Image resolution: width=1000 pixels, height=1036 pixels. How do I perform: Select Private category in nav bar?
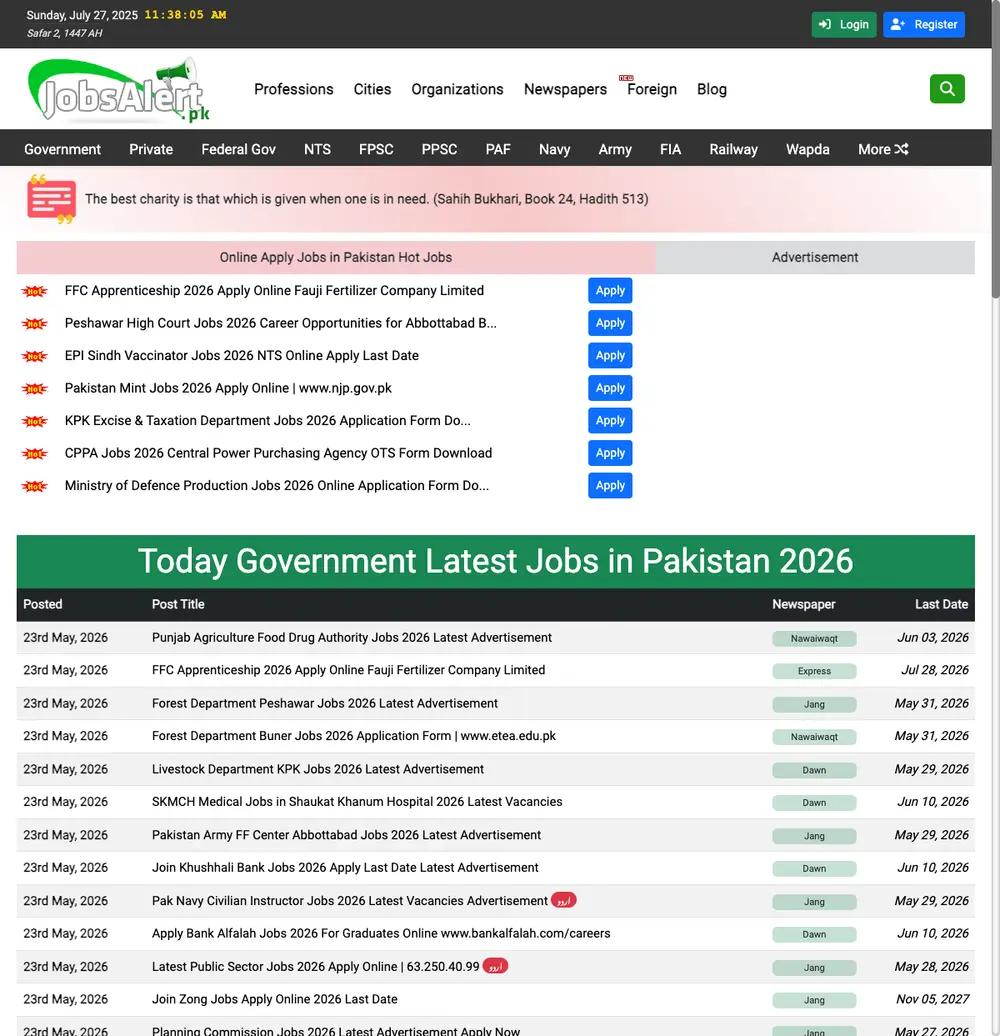[x=151, y=149]
